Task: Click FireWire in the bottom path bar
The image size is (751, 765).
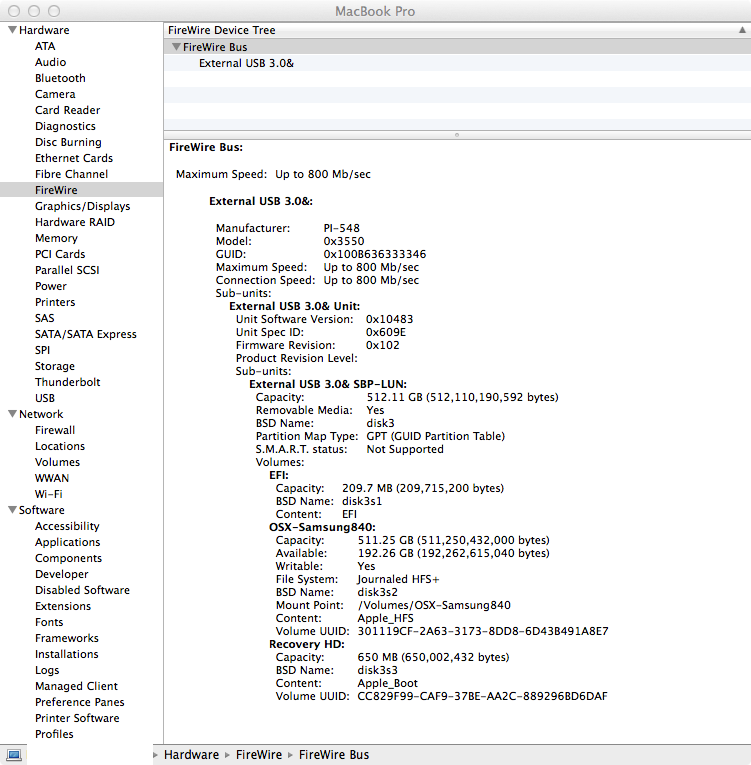Action: point(259,755)
